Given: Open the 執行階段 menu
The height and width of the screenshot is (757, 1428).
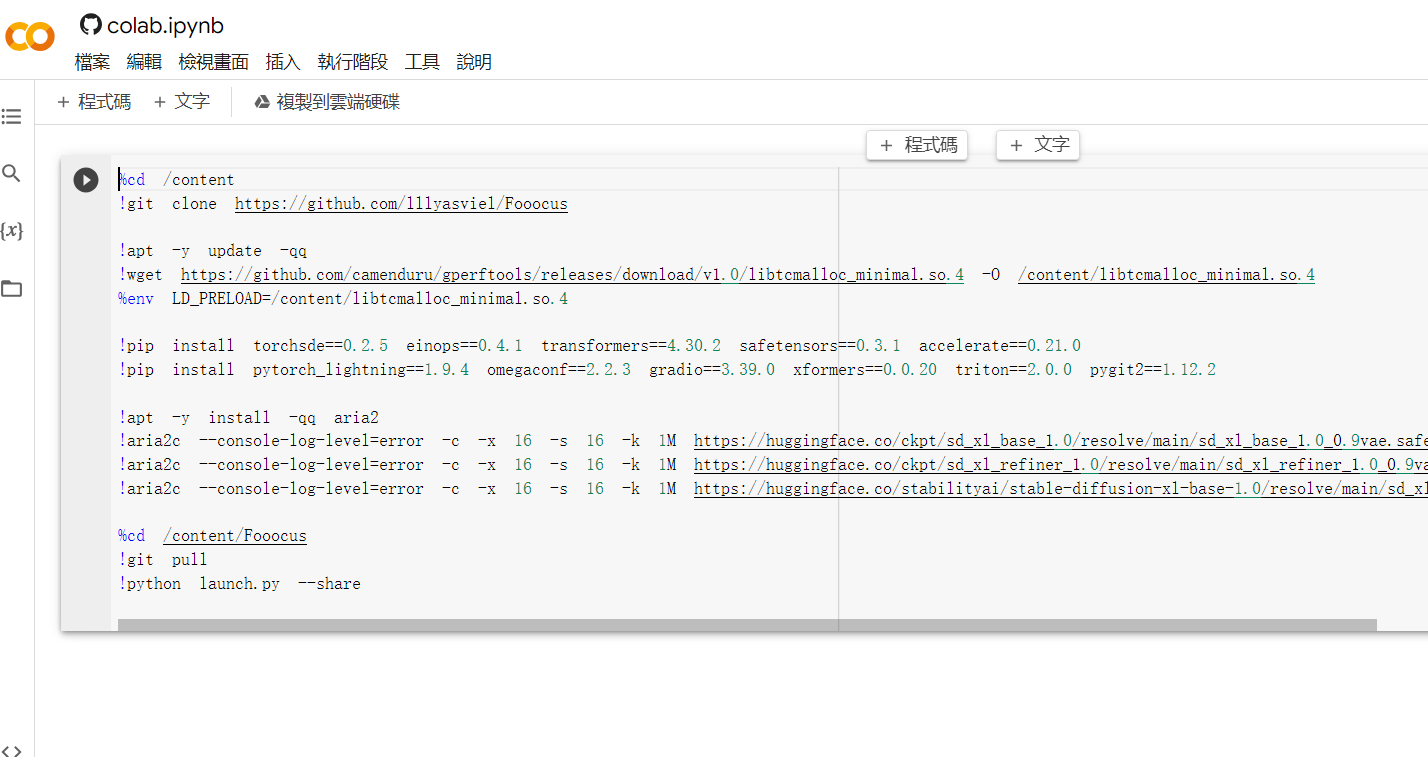Looking at the screenshot, I should pos(353,62).
